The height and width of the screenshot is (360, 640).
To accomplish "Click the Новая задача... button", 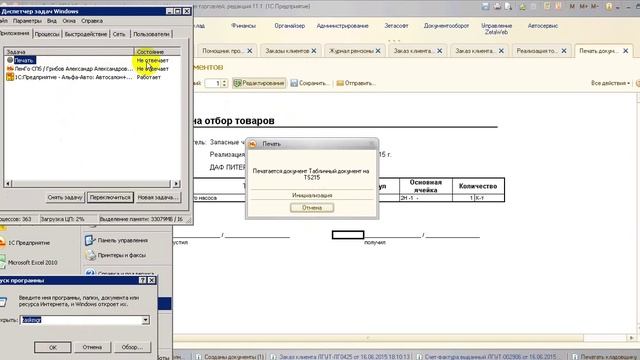I will (x=158, y=198).
